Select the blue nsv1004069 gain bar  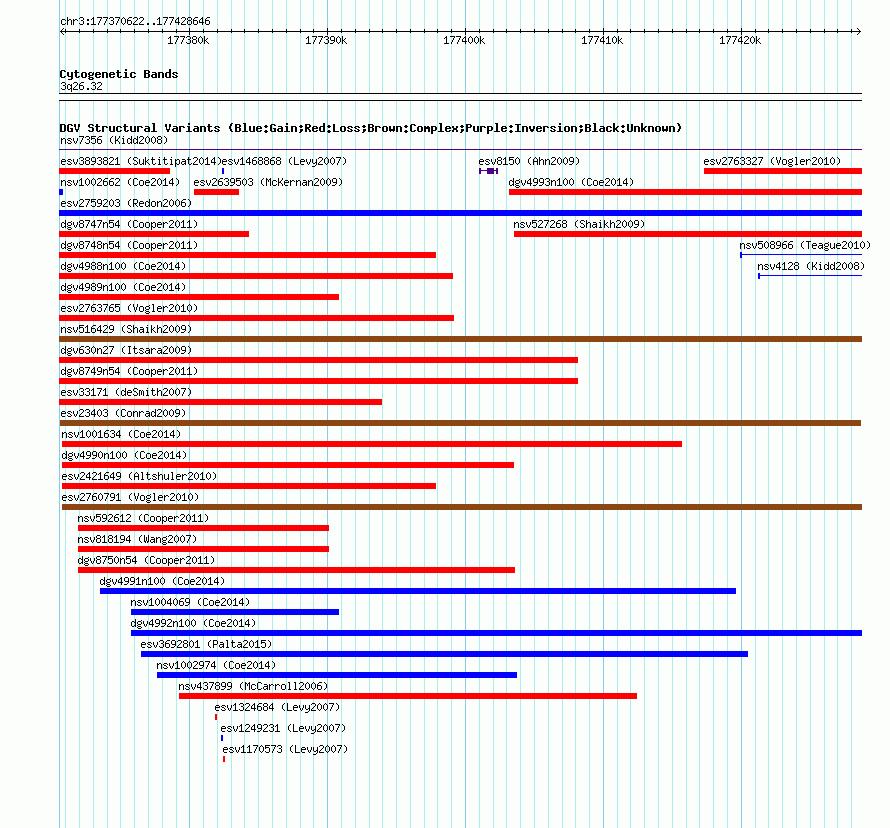(235, 612)
